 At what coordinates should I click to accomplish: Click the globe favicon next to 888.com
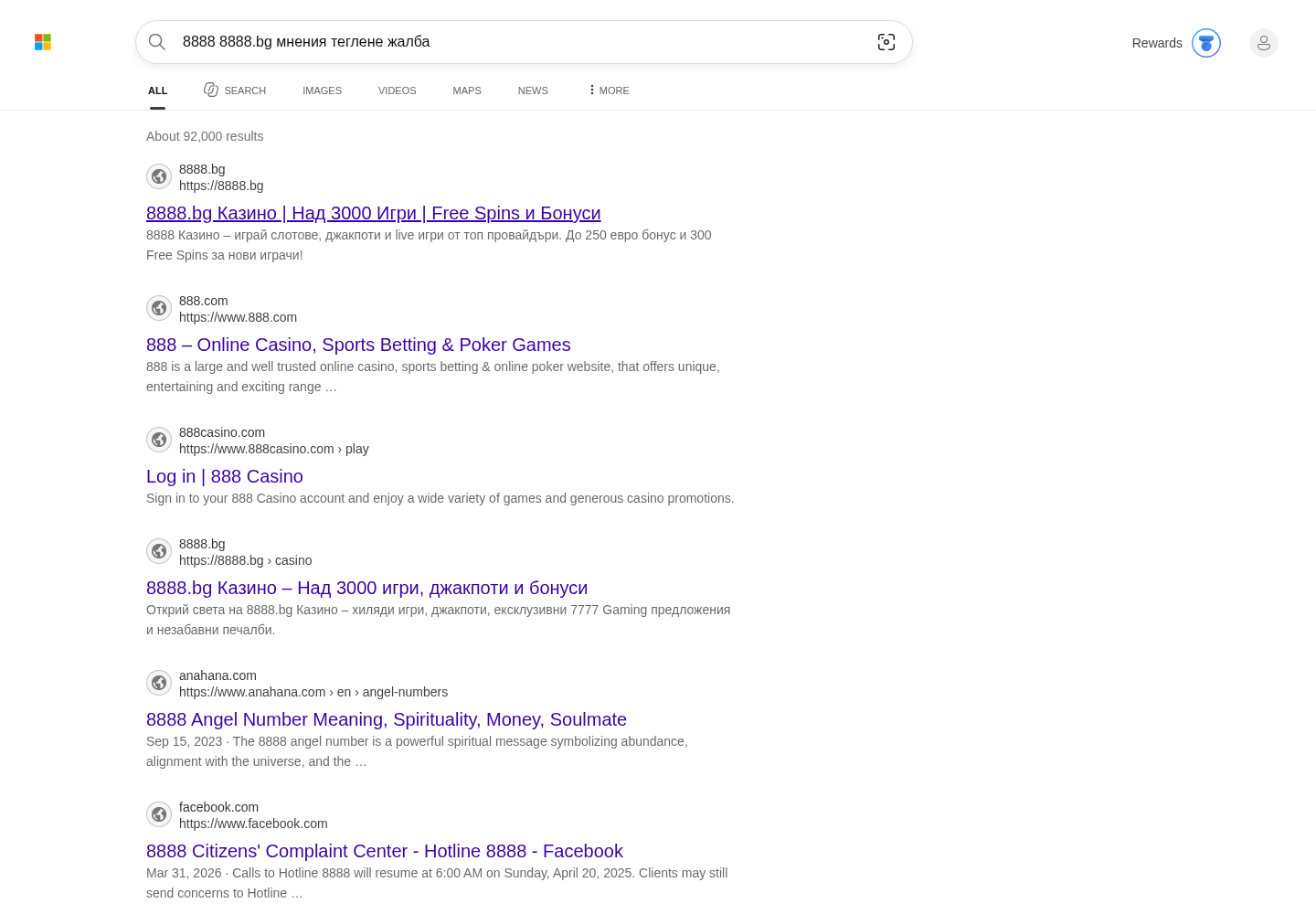(x=159, y=308)
